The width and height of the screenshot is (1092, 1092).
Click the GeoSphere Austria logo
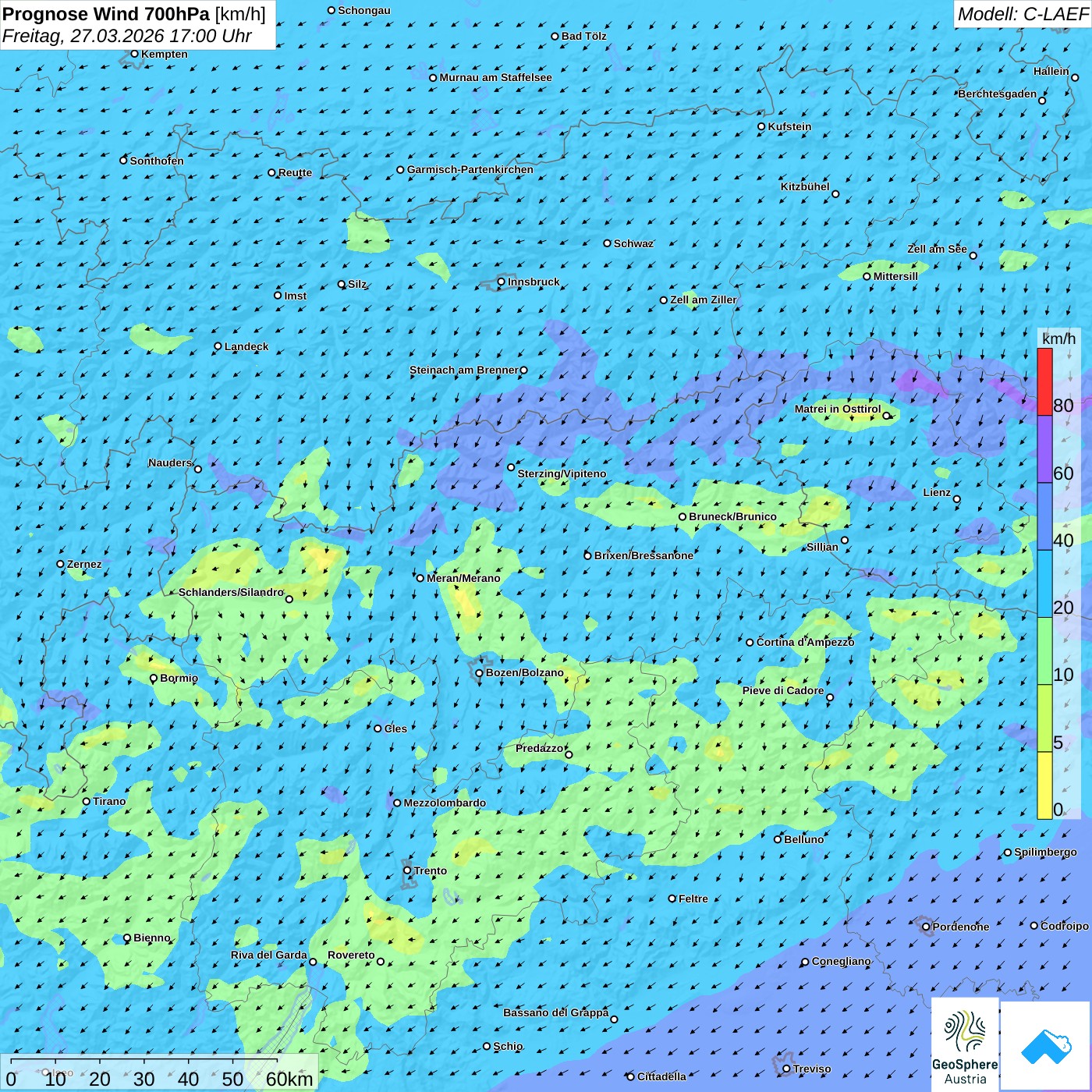tap(965, 1045)
